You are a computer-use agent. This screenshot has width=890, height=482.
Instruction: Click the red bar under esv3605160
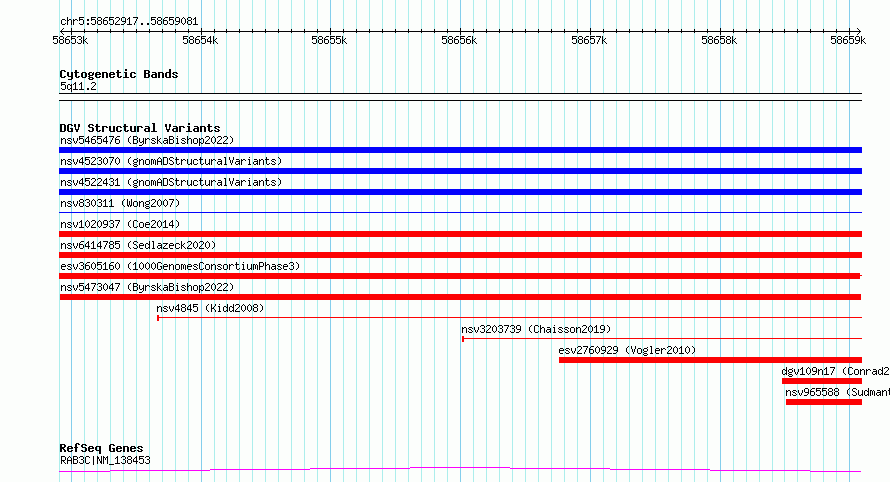point(460,276)
